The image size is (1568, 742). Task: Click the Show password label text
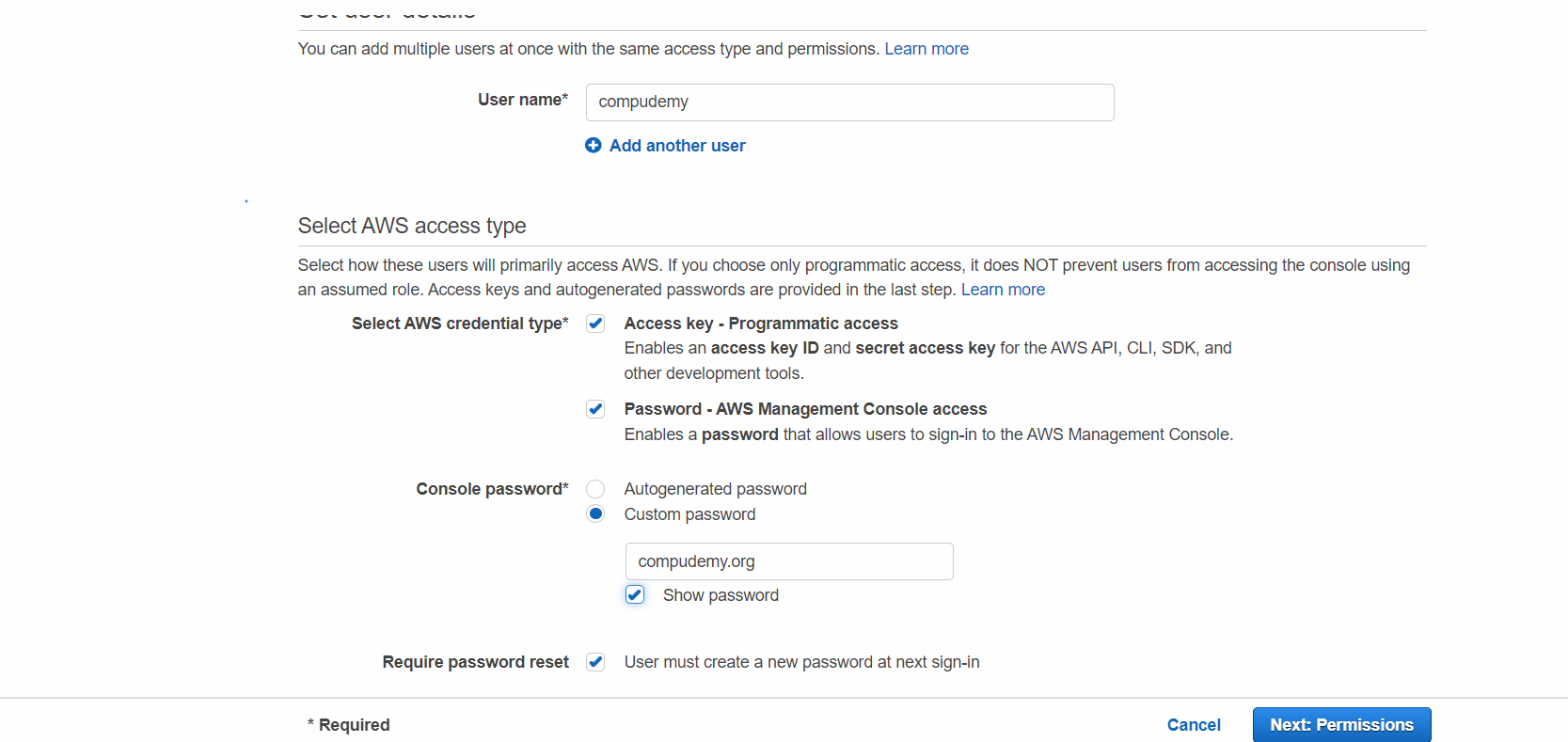(721, 595)
